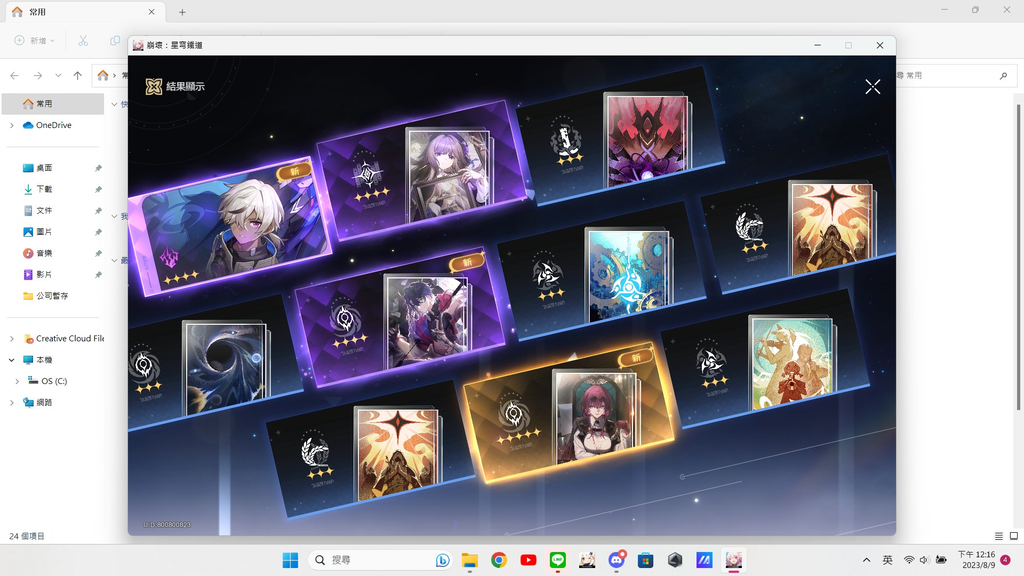
Task: Expand the OneDrive tree node
Action: 12,125
